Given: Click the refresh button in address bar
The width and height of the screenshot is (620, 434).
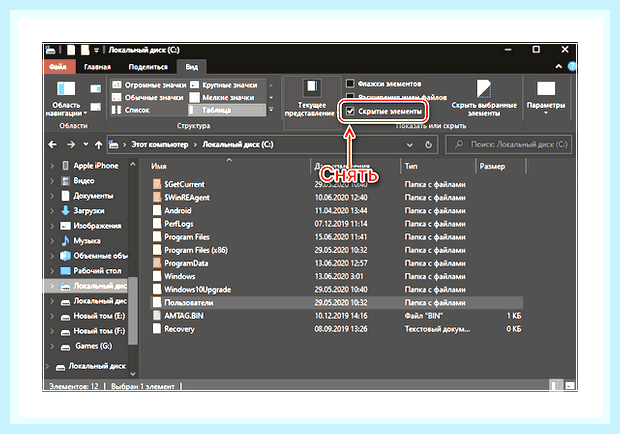Looking at the screenshot, I should tap(428, 145).
